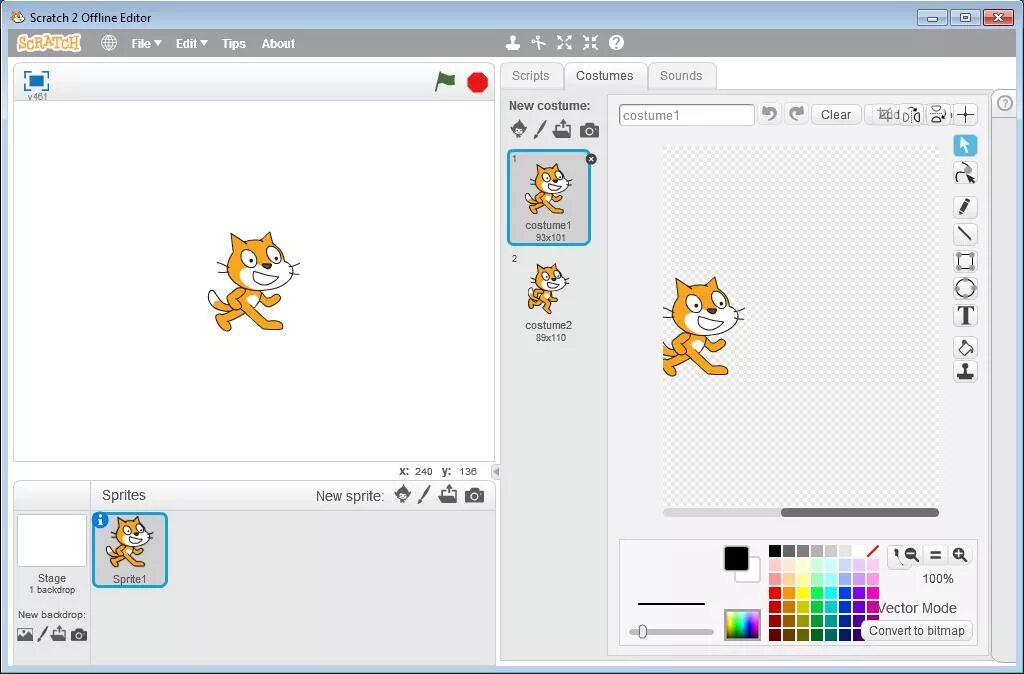Image resolution: width=1024 pixels, height=674 pixels.
Task: Zoom out the paint canvas
Action: pyautogui.click(x=912, y=554)
